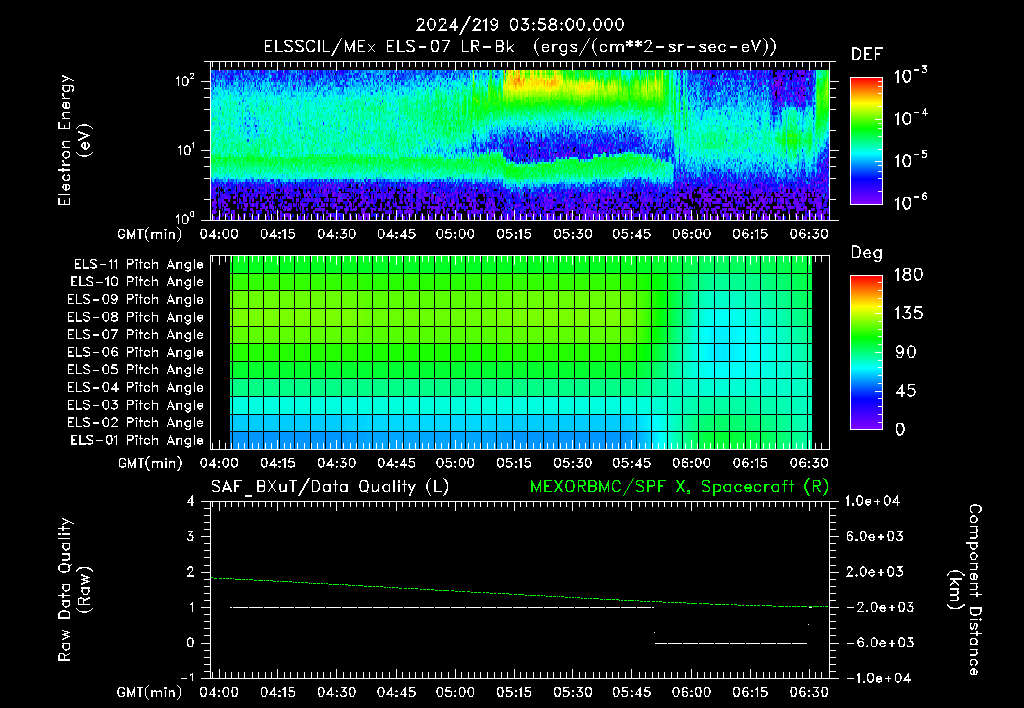
Task: Click 05:15 tick on spectrogram time axis
Action: (x=513, y=234)
